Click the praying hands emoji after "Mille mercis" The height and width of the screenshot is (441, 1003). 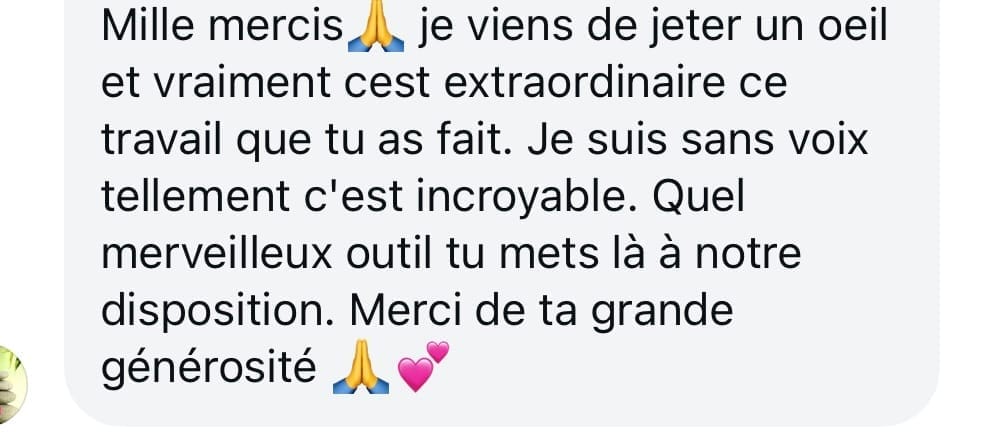(375, 29)
